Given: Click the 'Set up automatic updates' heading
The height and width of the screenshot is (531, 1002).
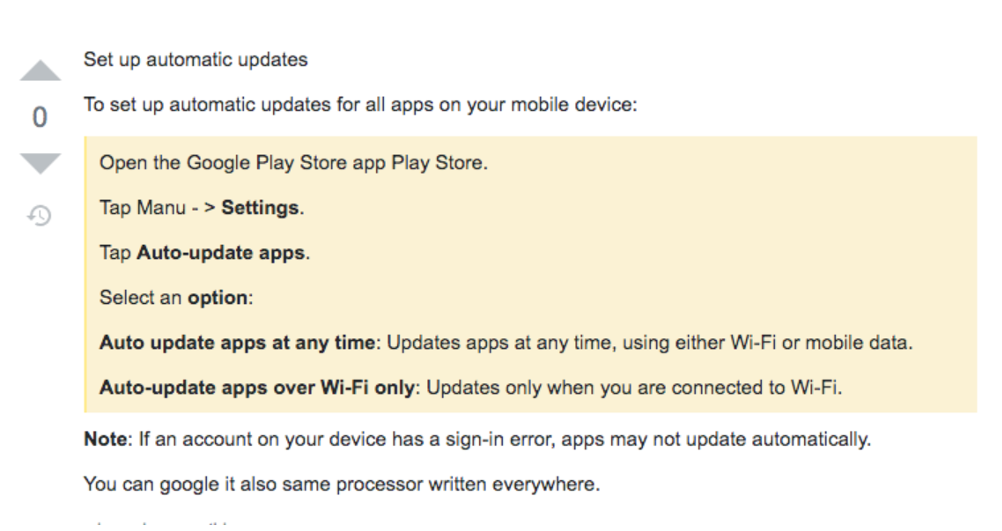Looking at the screenshot, I should pos(196,59).
